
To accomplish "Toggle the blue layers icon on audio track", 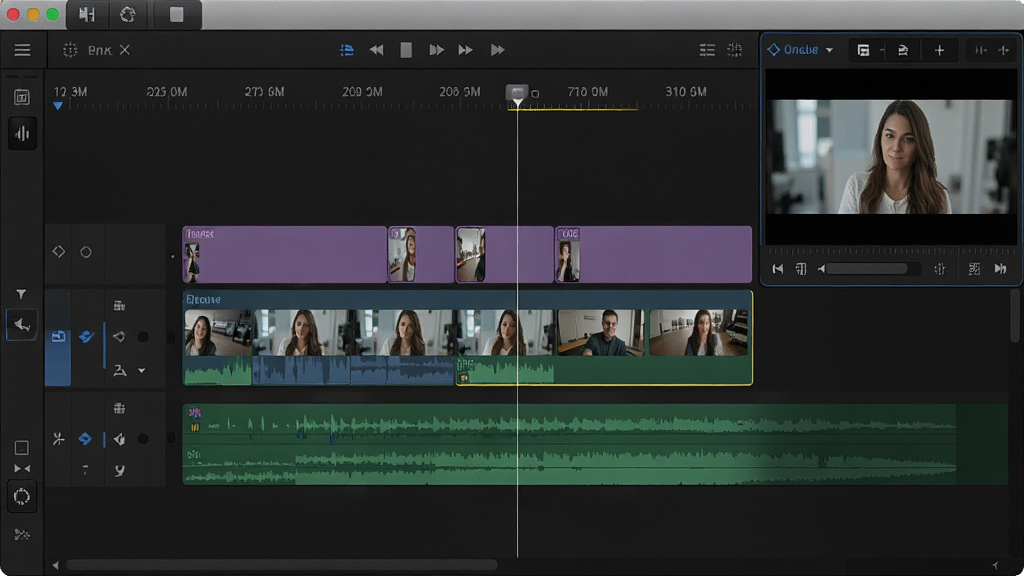I will pyautogui.click(x=85, y=439).
